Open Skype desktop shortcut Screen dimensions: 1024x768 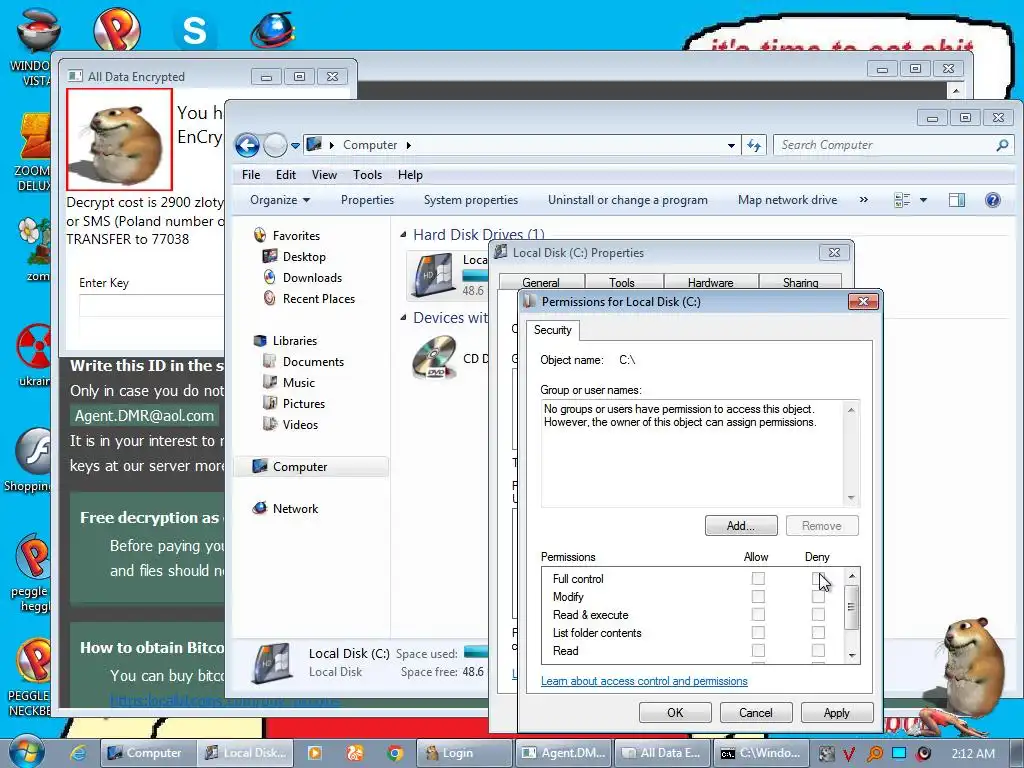(x=194, y=29)
